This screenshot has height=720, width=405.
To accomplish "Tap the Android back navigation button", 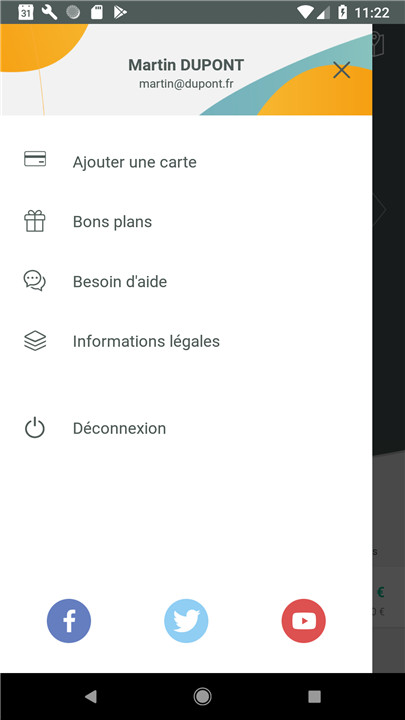I will click(91, 697).
